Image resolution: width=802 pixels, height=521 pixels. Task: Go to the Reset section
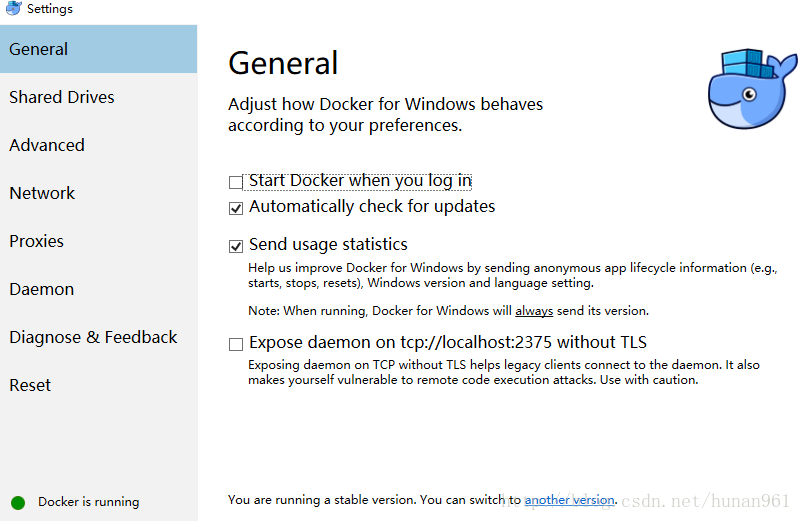click(x=30, y=385)
